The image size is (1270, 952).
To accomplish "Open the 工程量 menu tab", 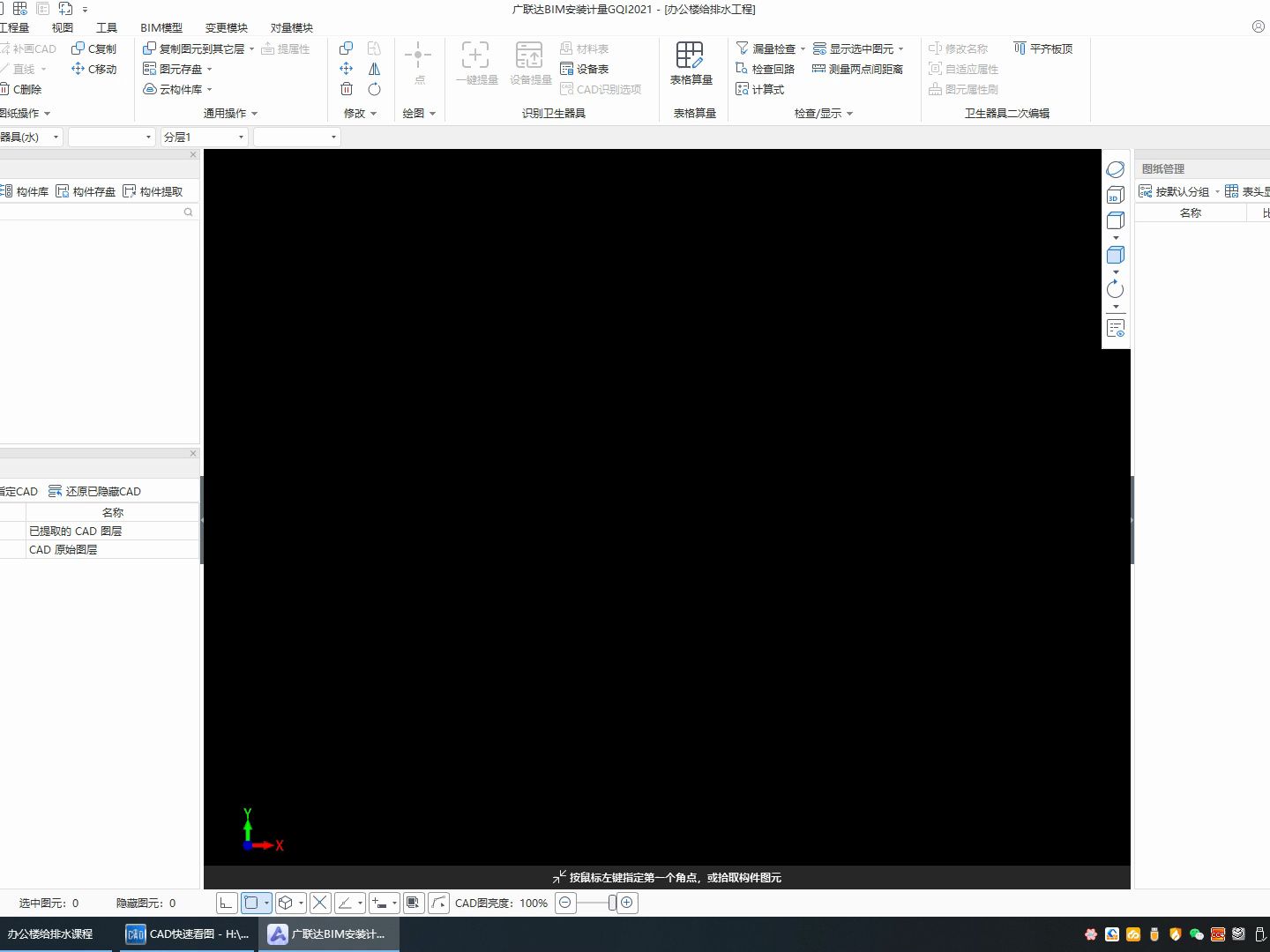I will click(14, 27).
